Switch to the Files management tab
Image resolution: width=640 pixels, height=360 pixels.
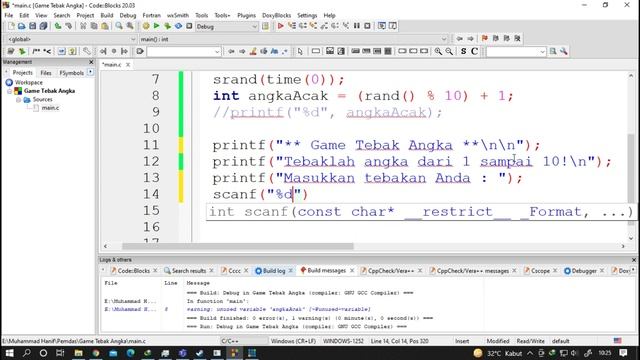[46, 73]
